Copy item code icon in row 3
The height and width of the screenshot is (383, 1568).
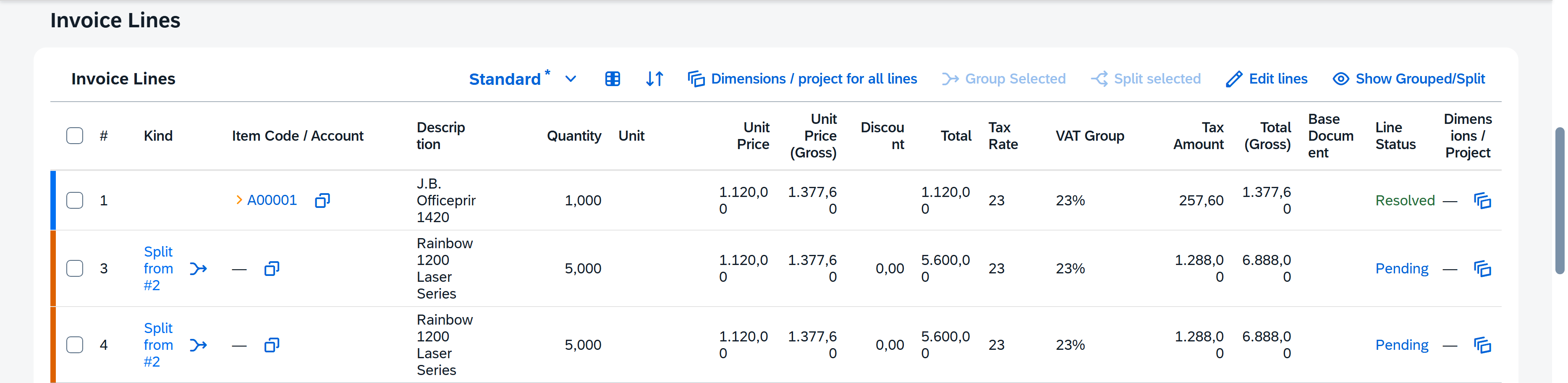pyautogui.click(x=272, y=268)
